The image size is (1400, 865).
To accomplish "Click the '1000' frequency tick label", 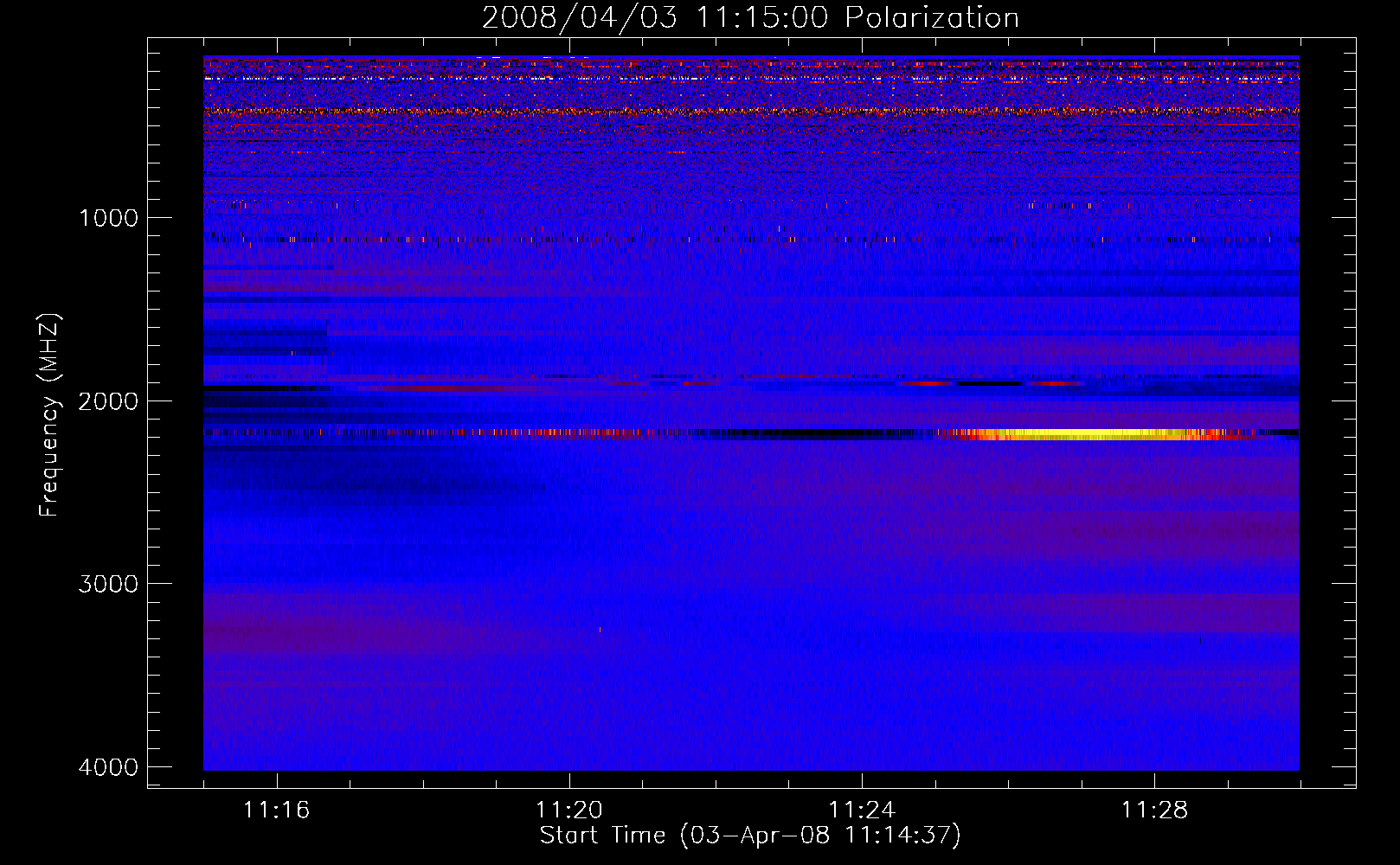I will [108, 218].
